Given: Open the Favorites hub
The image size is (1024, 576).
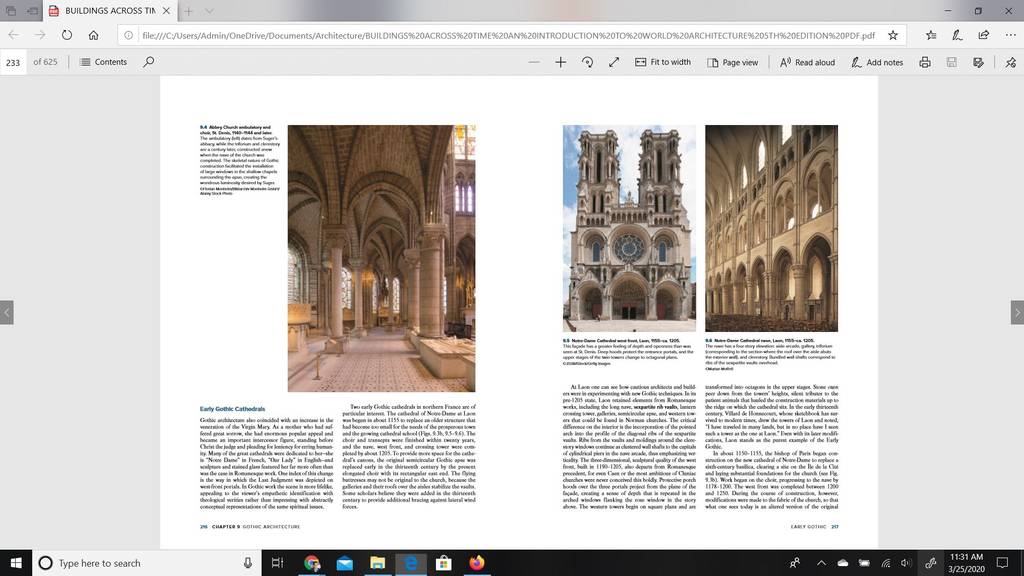Looking at the screenshot, I should 931,35.
